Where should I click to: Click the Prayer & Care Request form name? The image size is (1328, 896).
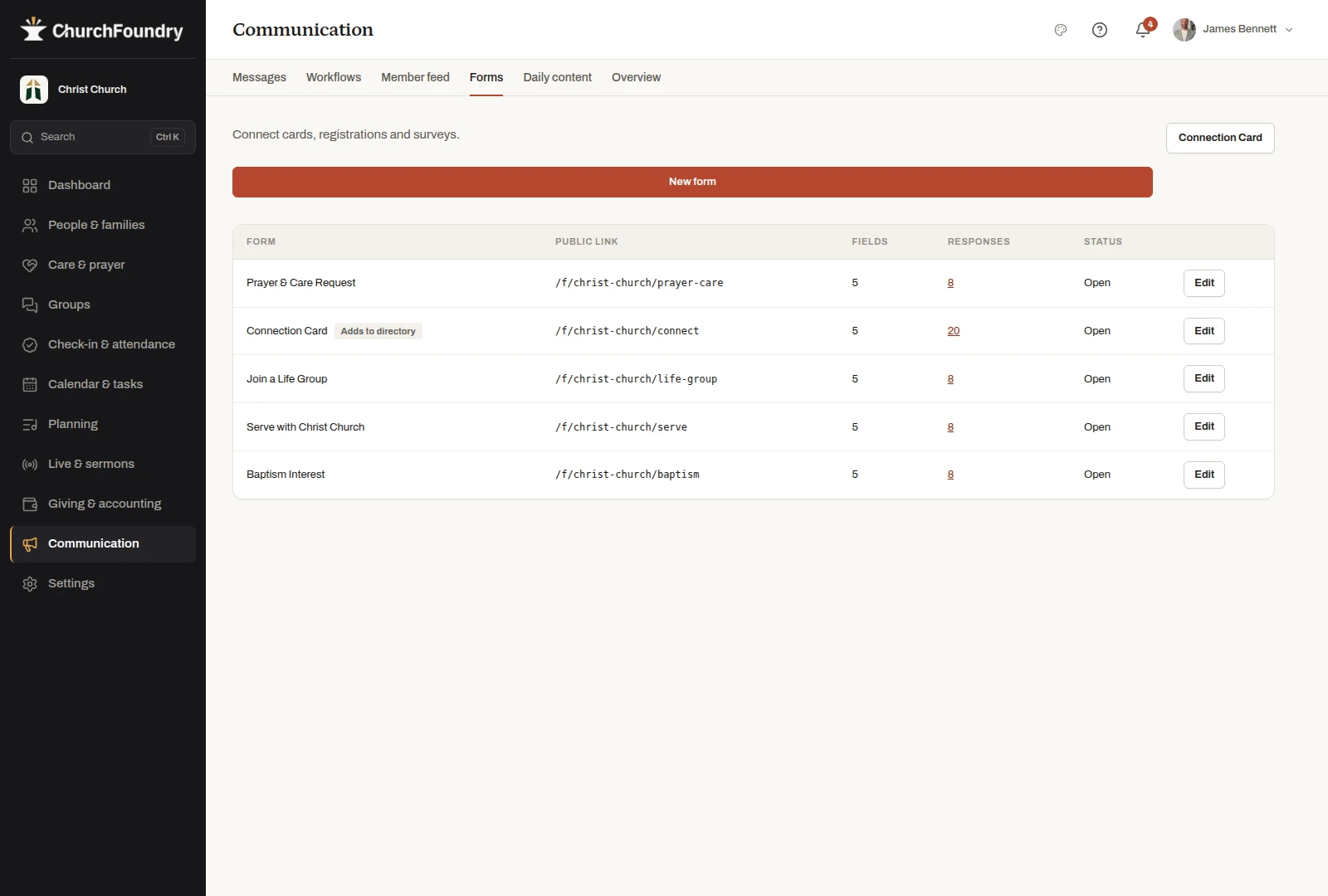300,283
